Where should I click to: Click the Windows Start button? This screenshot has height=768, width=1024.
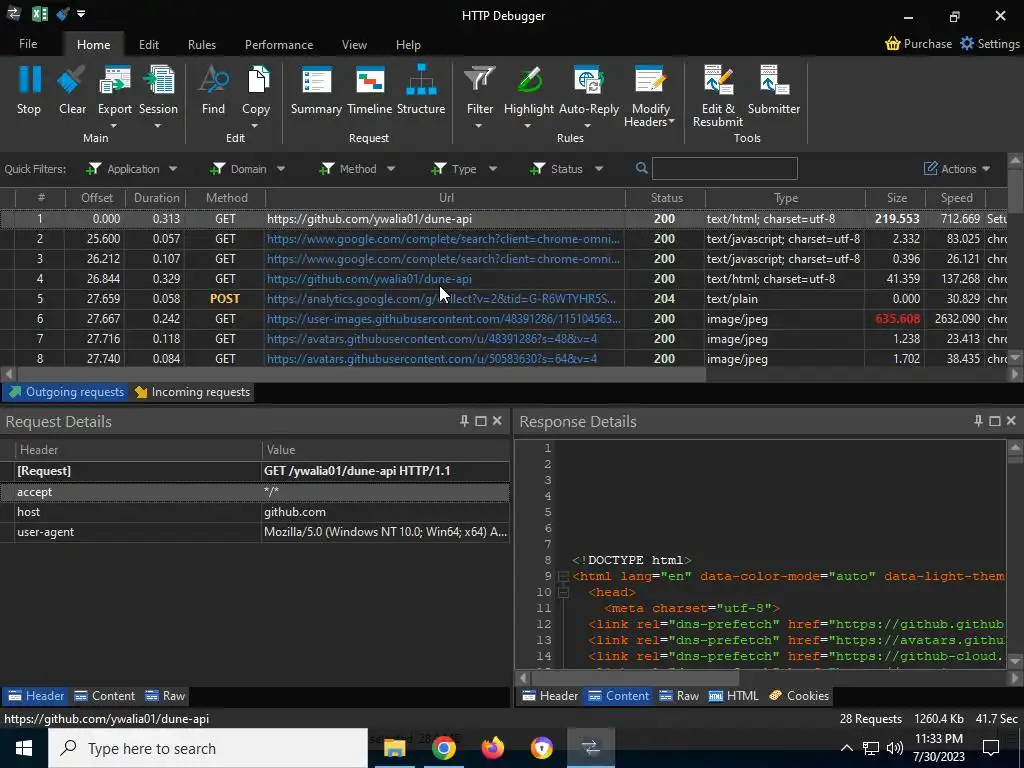point(24,748)
